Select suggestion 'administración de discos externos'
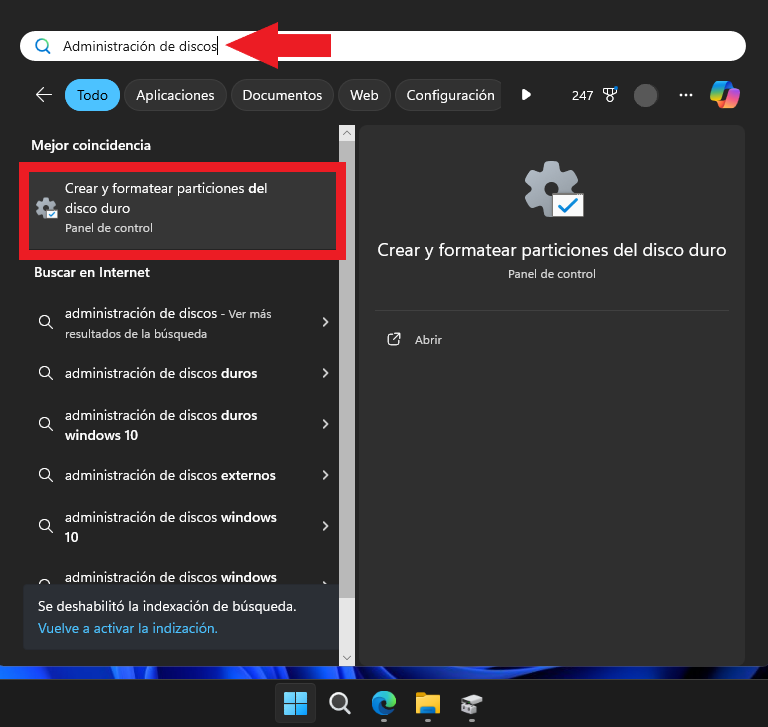The image size is (768, 727). tap(170, 475)
